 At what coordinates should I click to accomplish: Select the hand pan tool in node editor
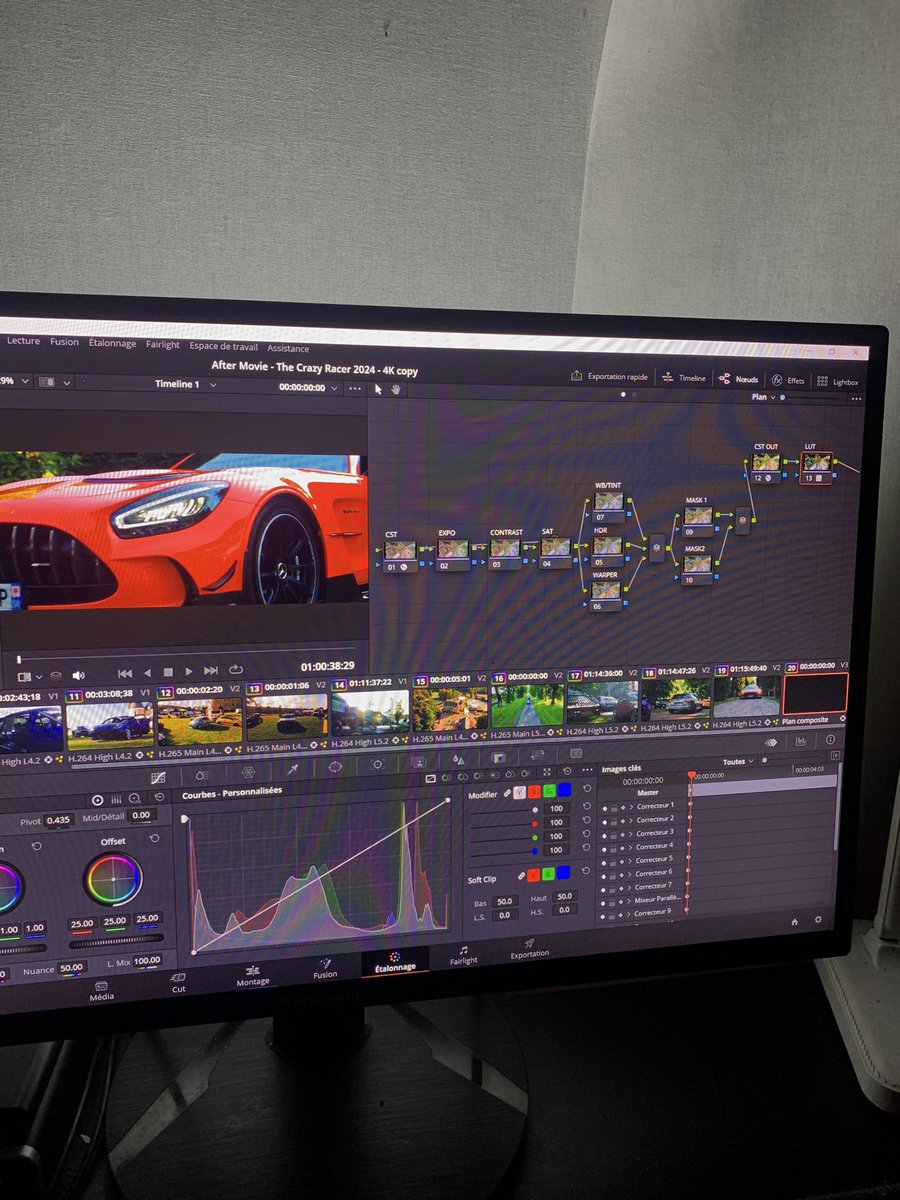point(396,389)
